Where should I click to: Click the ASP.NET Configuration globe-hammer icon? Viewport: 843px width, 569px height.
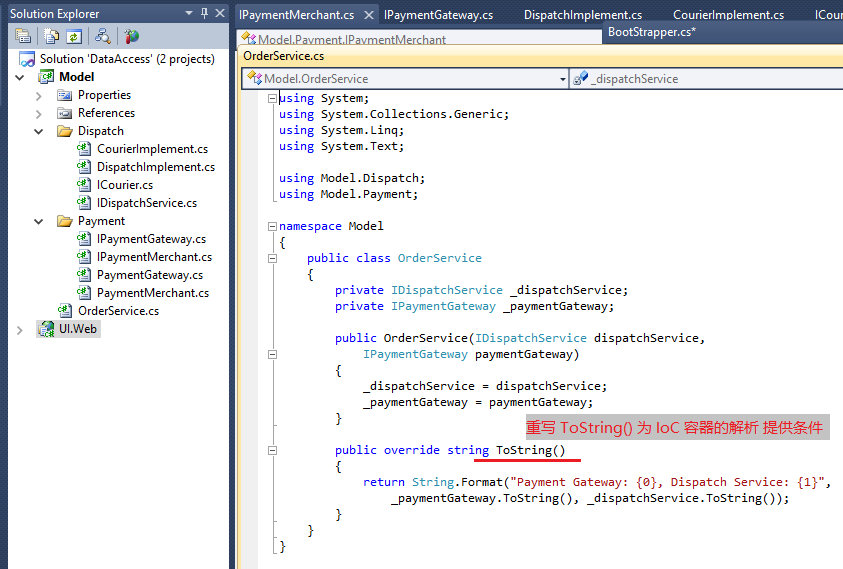pos(131,36)
